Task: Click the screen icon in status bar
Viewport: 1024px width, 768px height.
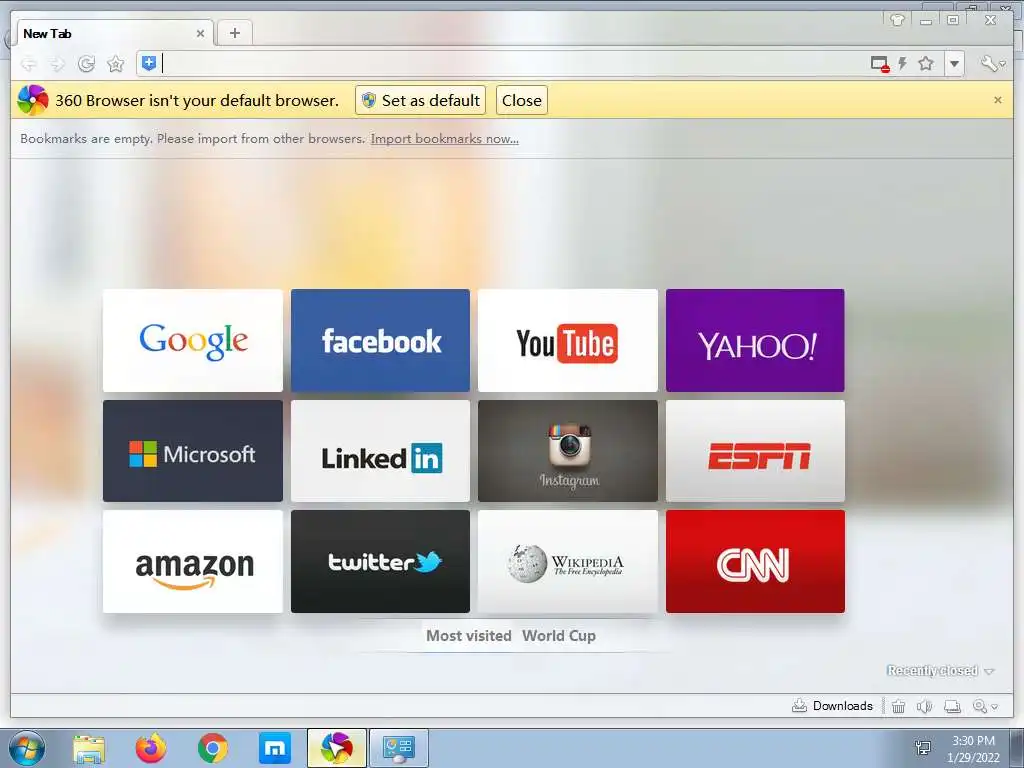Action: (953, 706)
